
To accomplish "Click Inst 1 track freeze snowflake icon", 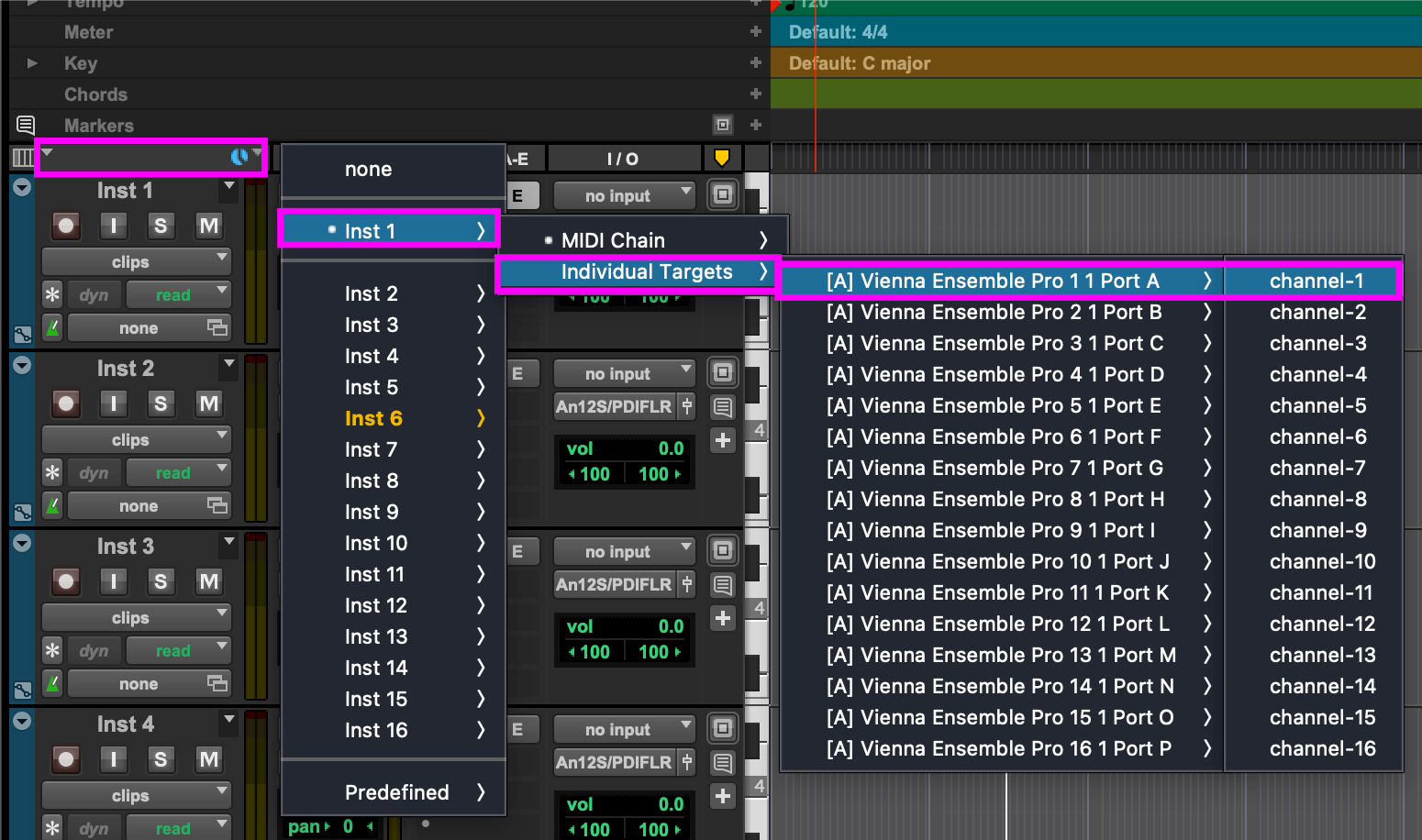I will point(52,295).
